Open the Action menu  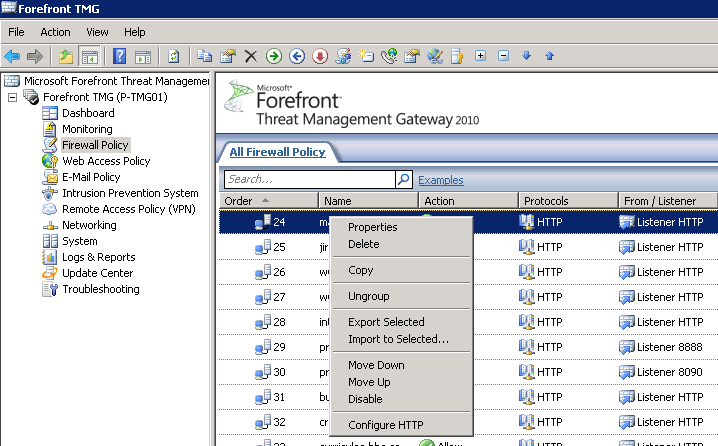[x=55, y=32]
